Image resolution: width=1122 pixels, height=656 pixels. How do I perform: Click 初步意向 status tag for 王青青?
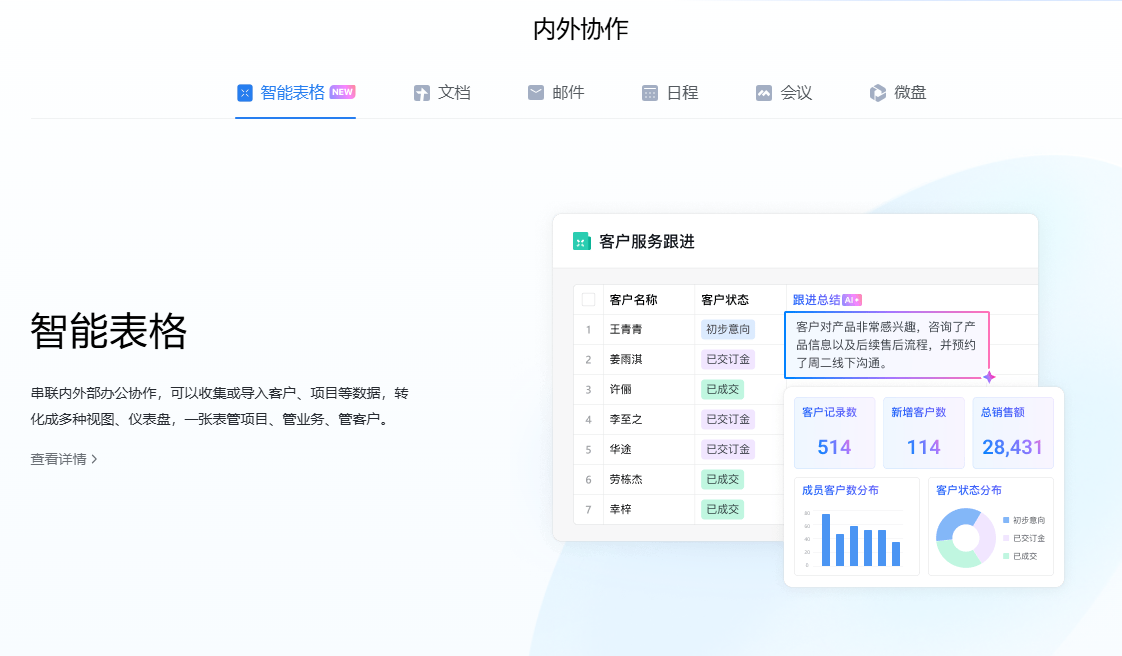pyautogui.click(x=728, y=329)
